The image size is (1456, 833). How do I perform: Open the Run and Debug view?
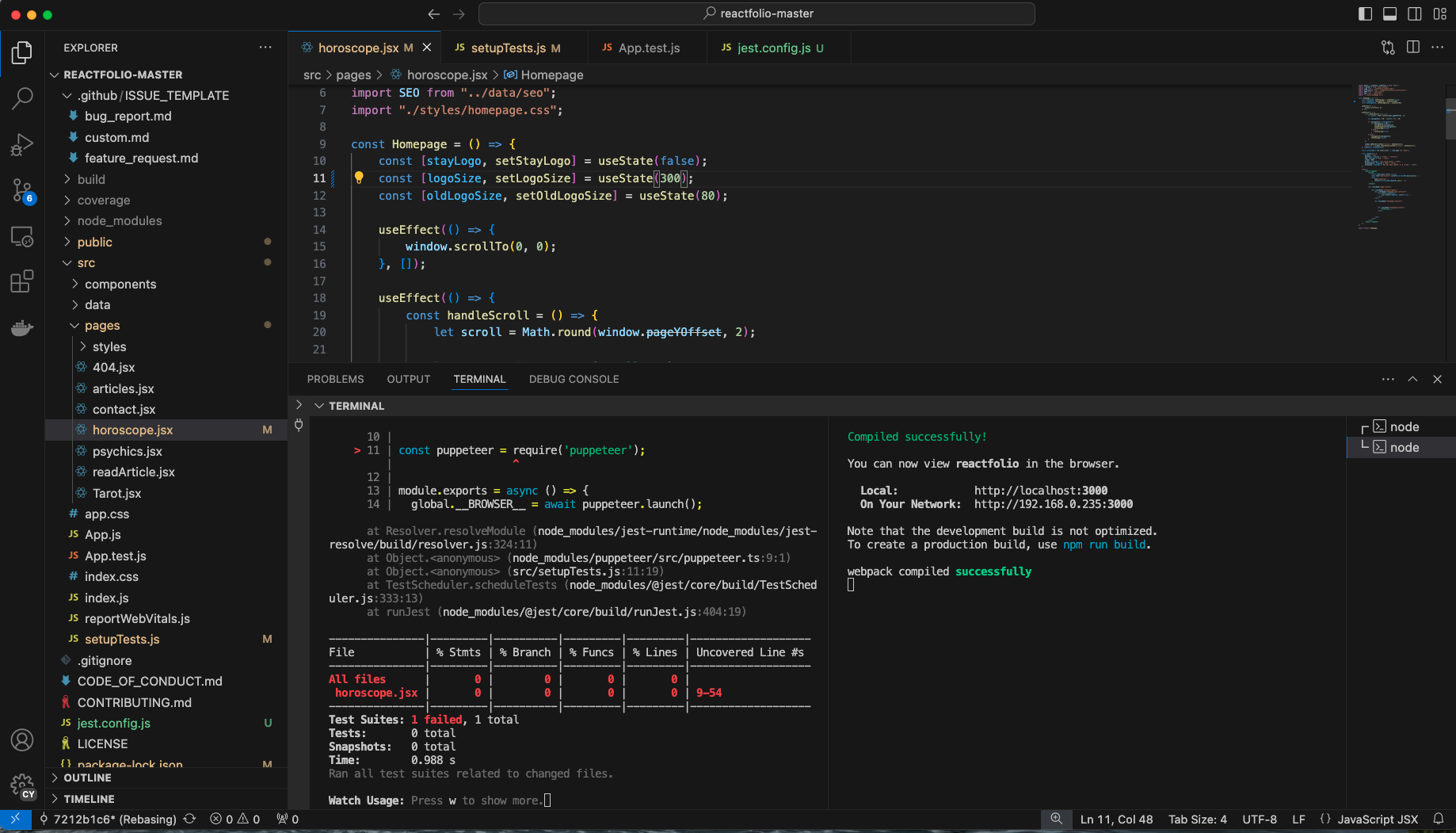click(x=22, y=144)
